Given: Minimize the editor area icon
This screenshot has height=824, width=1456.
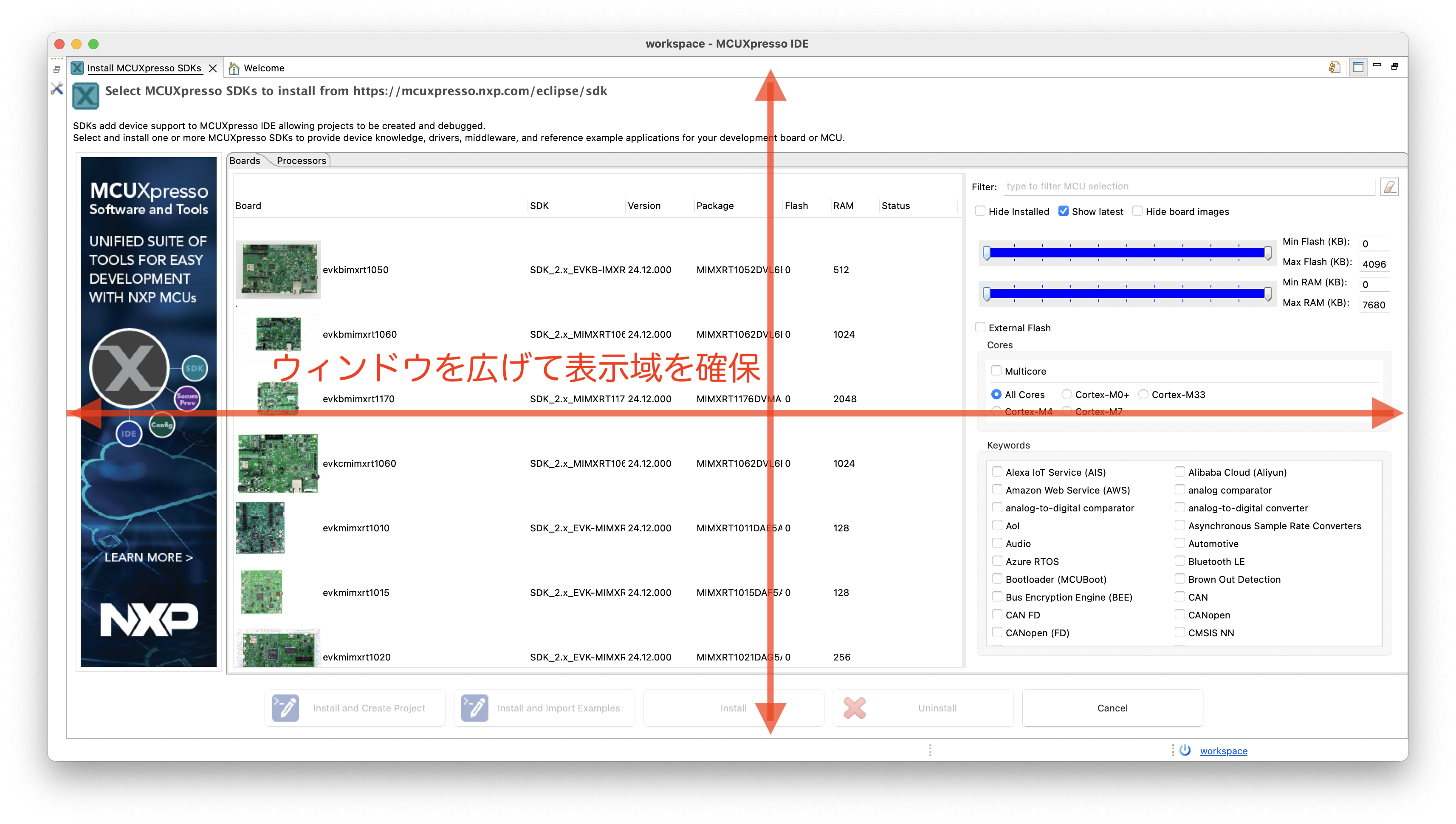Looking at the screenshot, I should (x=1377, y=65).
